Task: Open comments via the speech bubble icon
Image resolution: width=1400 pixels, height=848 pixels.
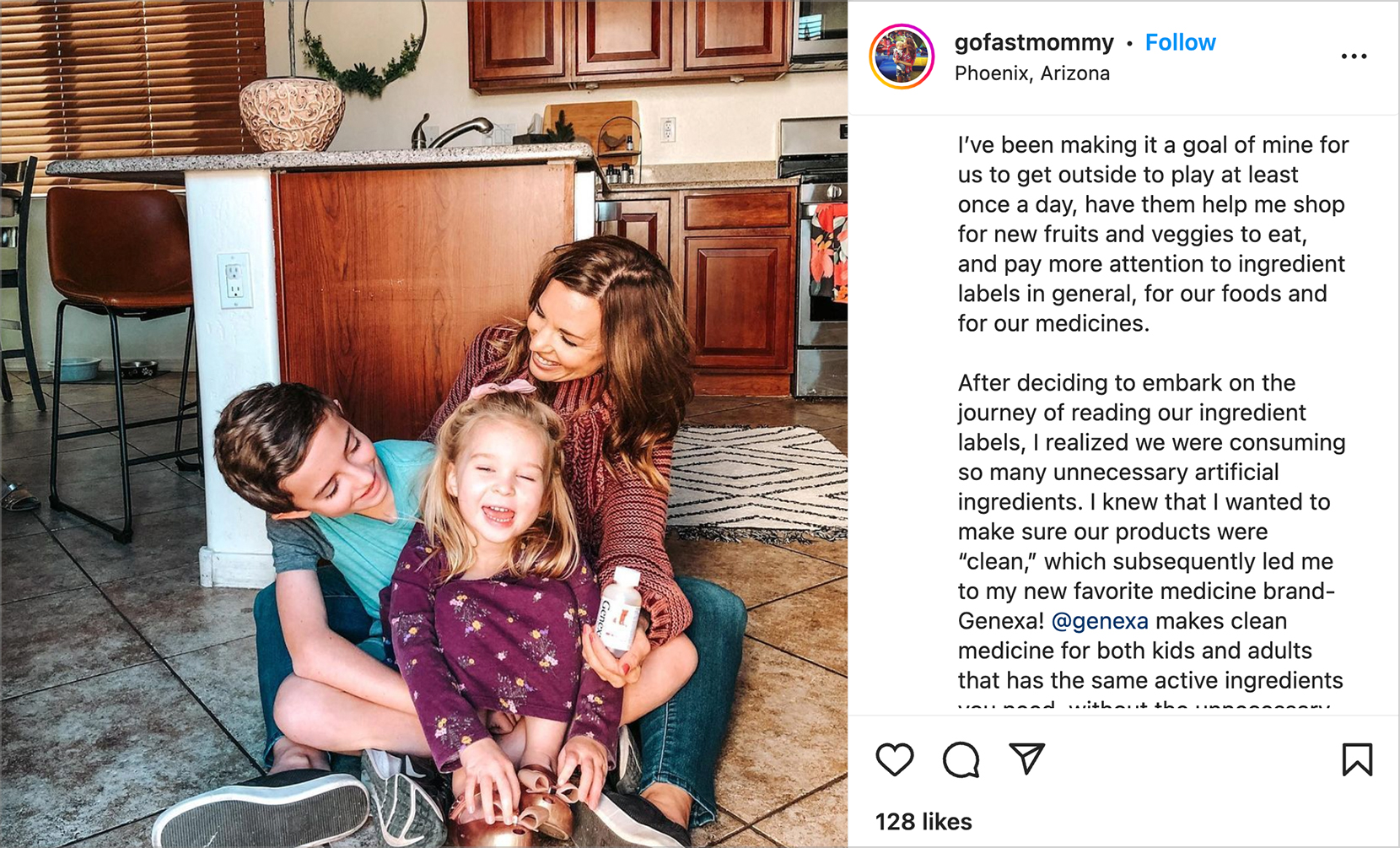Action: pyautogui.click(x=961, y=759)
